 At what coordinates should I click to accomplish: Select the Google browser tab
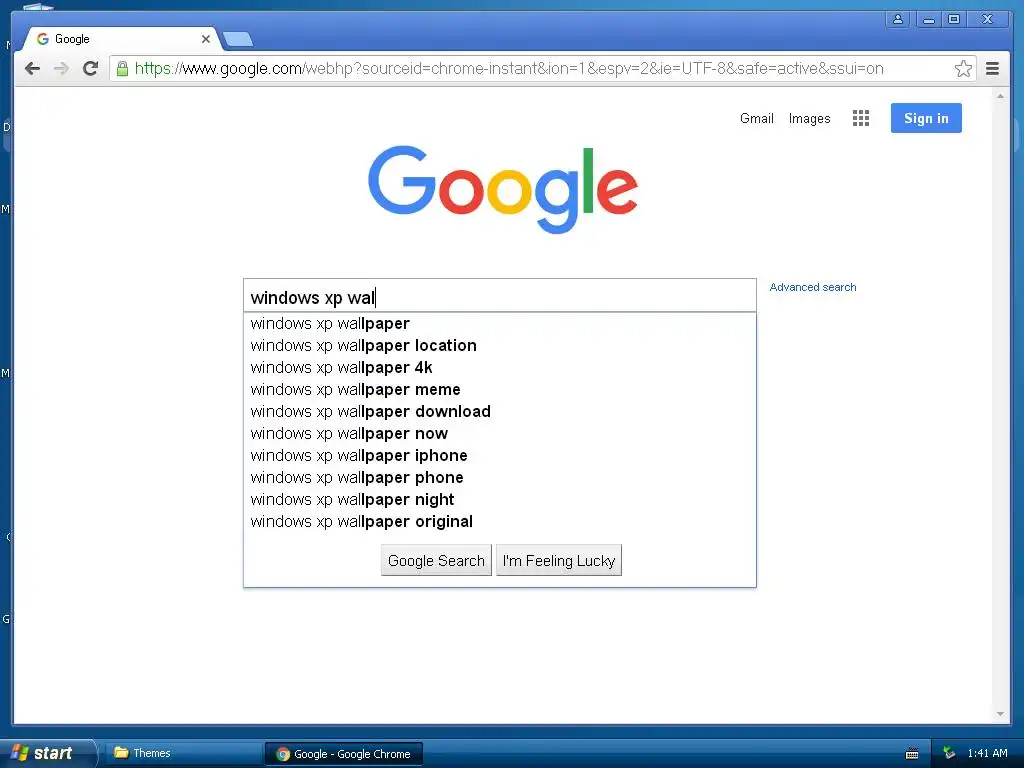click(121, 39)
